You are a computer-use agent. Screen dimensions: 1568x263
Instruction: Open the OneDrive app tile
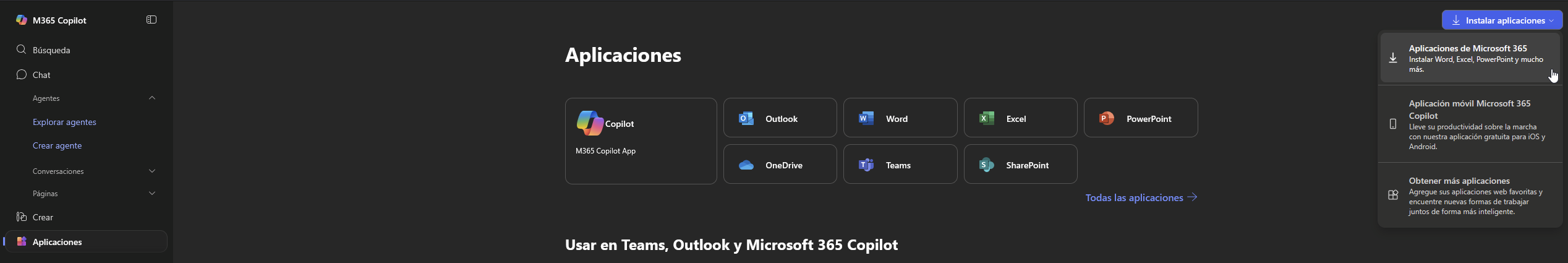780,164
